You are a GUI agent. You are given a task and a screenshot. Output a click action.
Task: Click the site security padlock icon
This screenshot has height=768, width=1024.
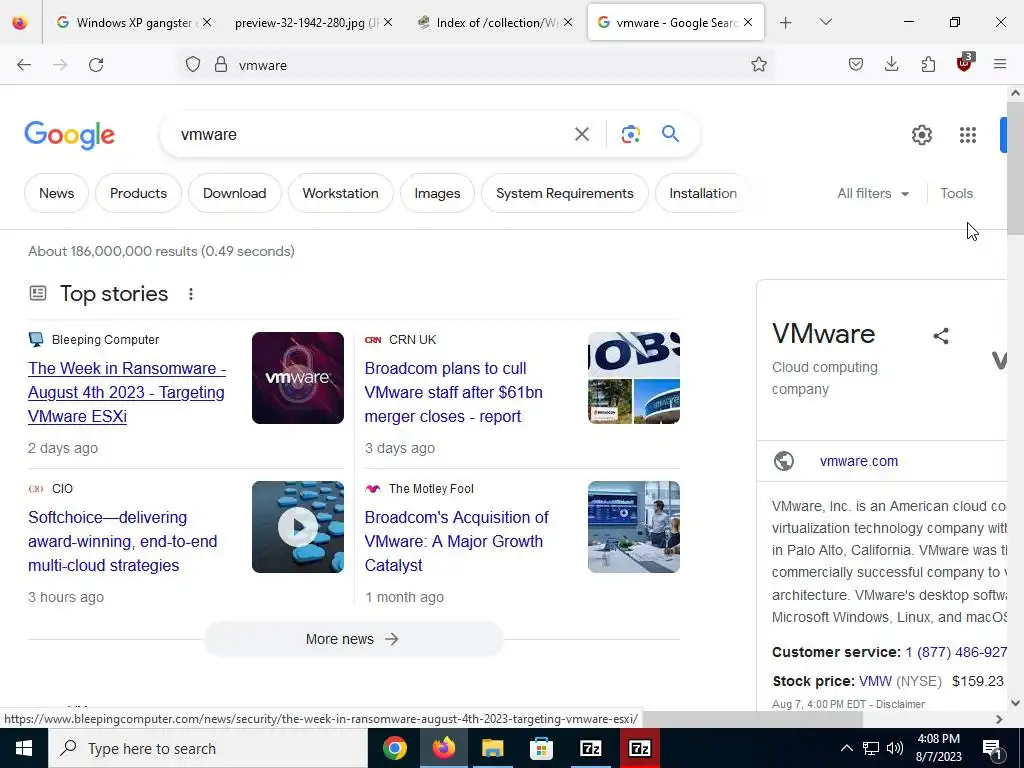[221, 65]
